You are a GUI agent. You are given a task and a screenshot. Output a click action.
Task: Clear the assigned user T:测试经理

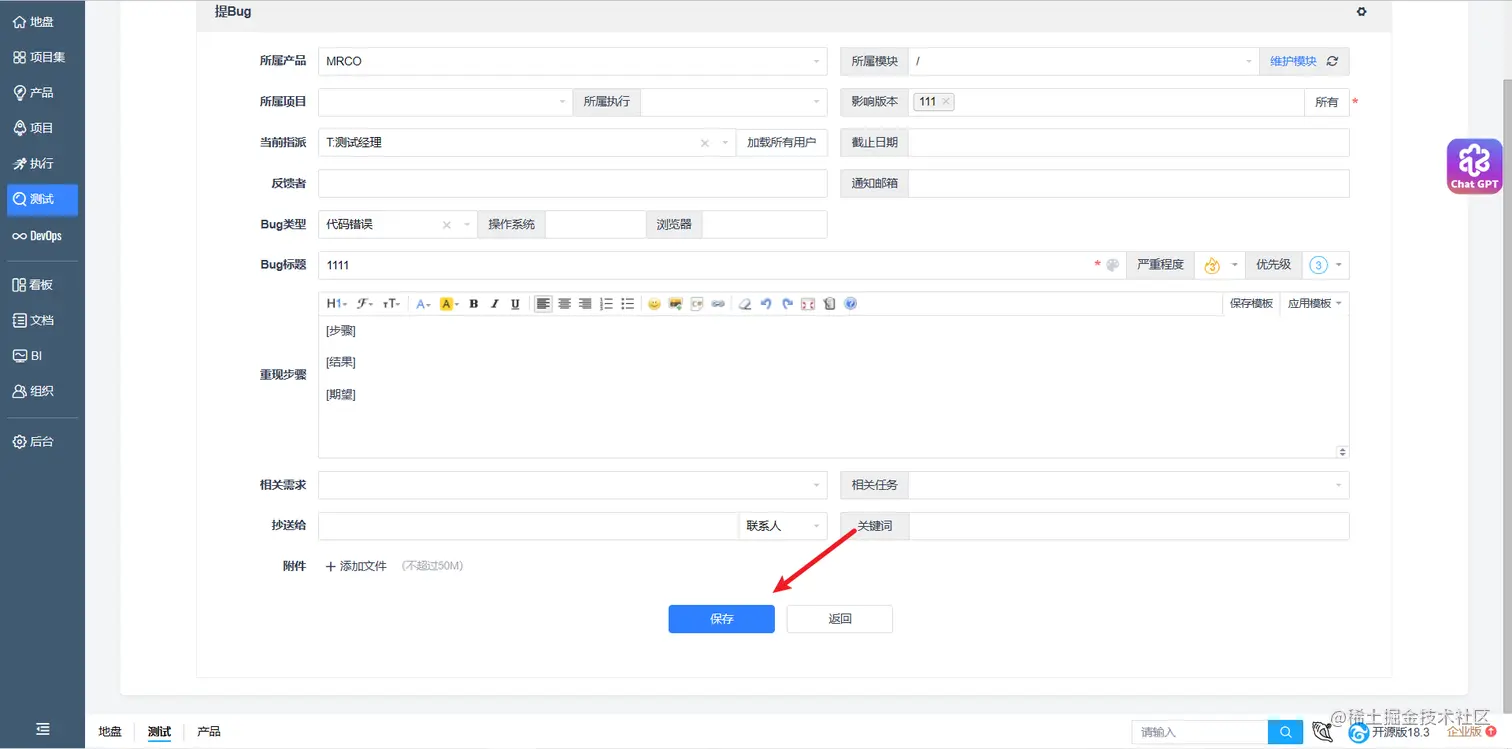coord(704,143)
